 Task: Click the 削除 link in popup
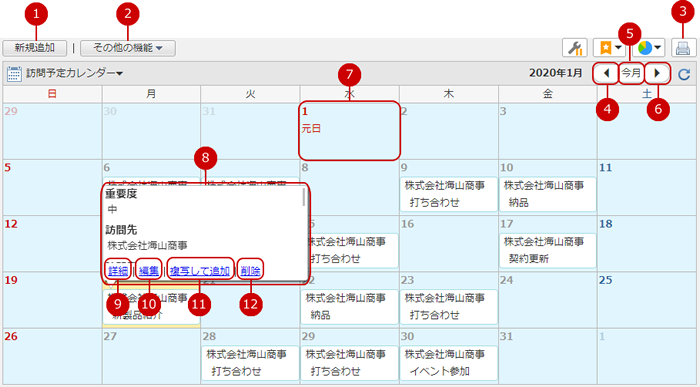(x=250, y=270)
